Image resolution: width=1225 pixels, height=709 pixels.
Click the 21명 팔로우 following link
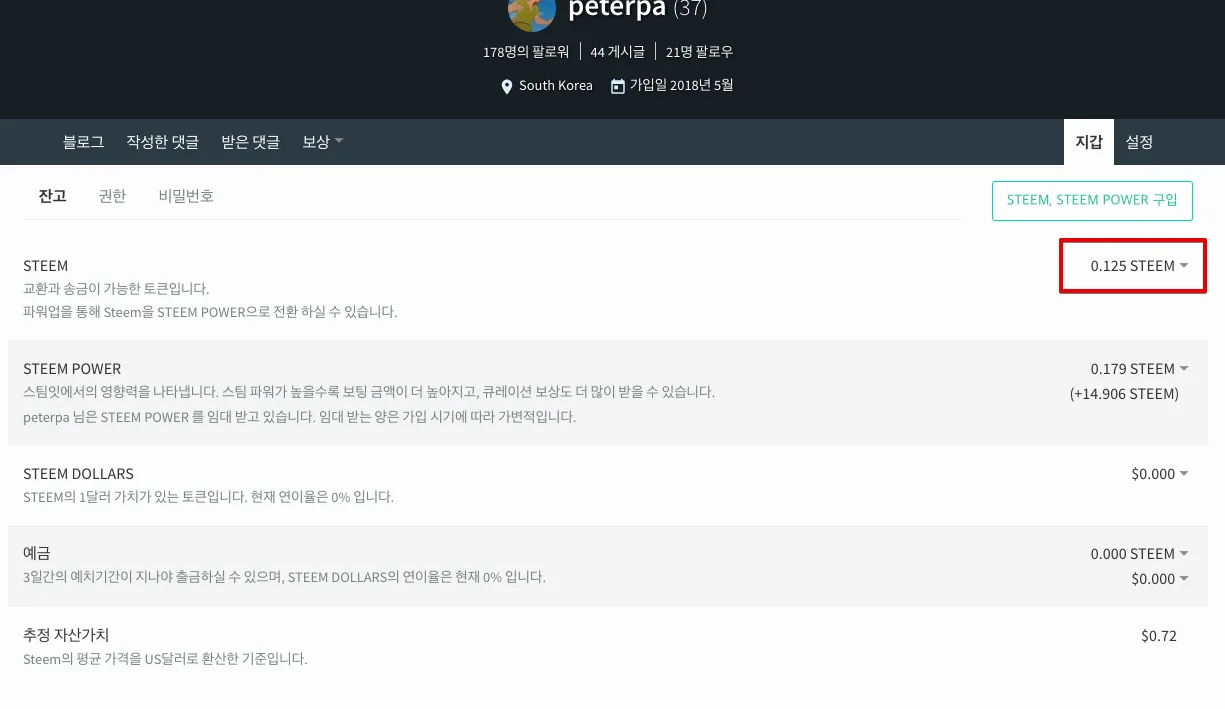click(699, 51)
